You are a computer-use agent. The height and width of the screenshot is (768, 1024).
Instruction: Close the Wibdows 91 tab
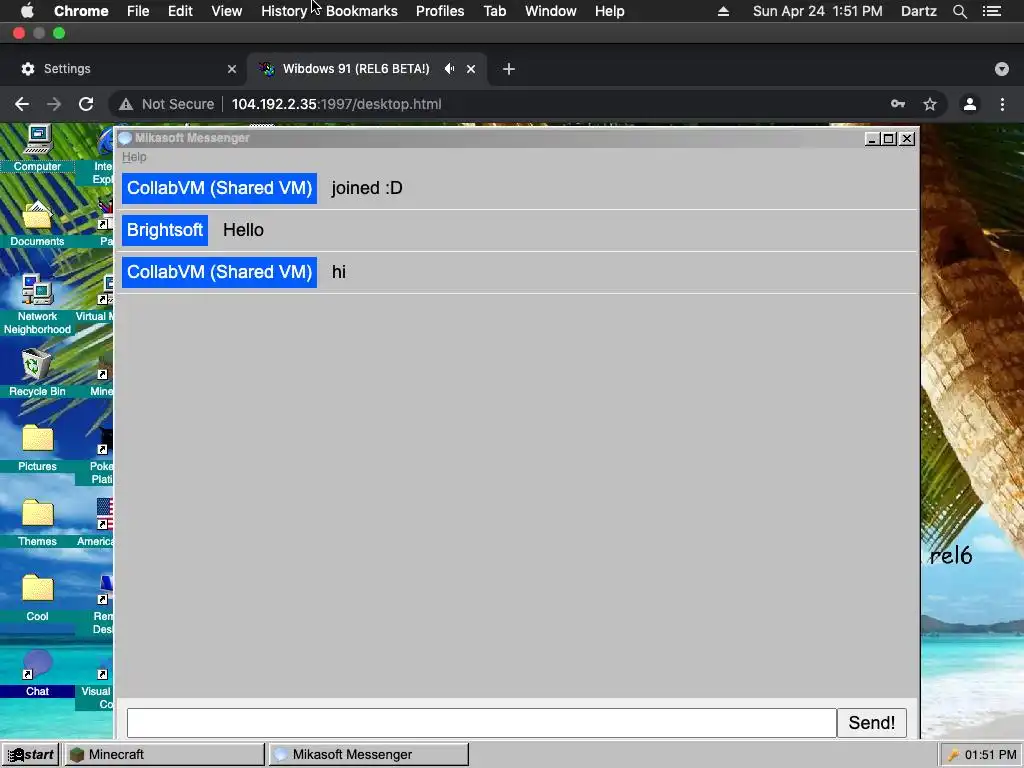[x=471, y=69]
